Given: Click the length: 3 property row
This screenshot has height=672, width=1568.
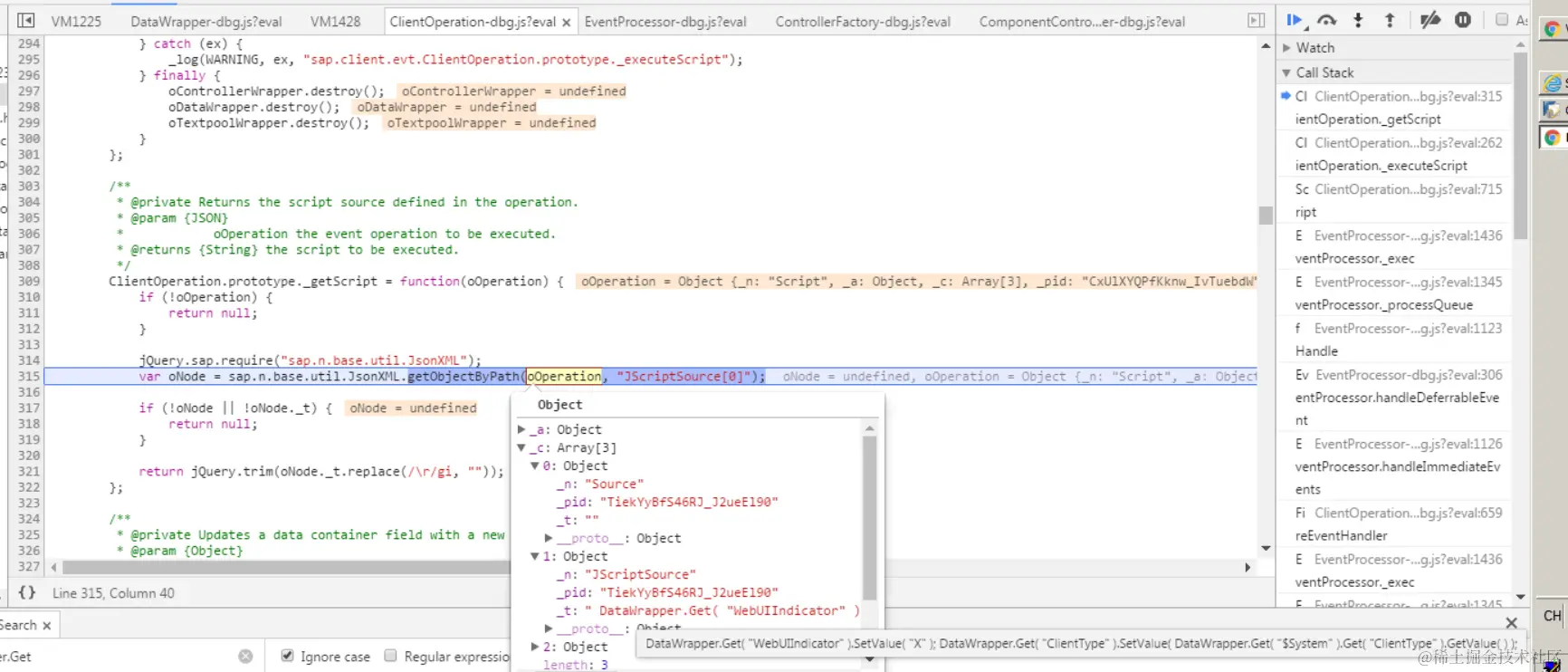Looking at the screenshot, I should click(x=576, y=665).
